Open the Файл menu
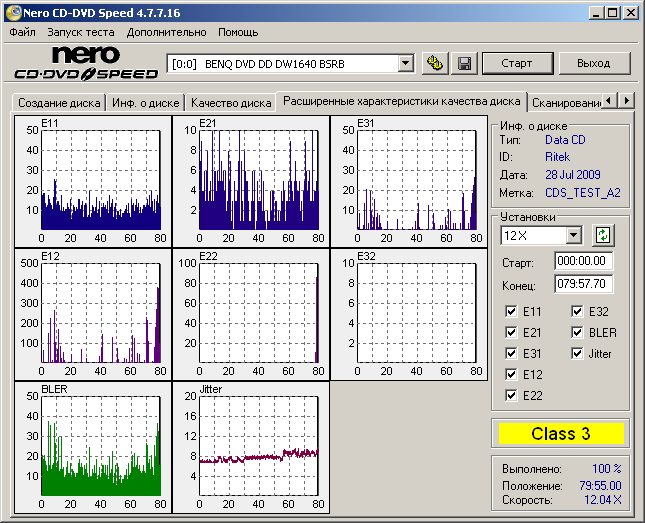Screen dimensions: 645x523 [22, 32]
